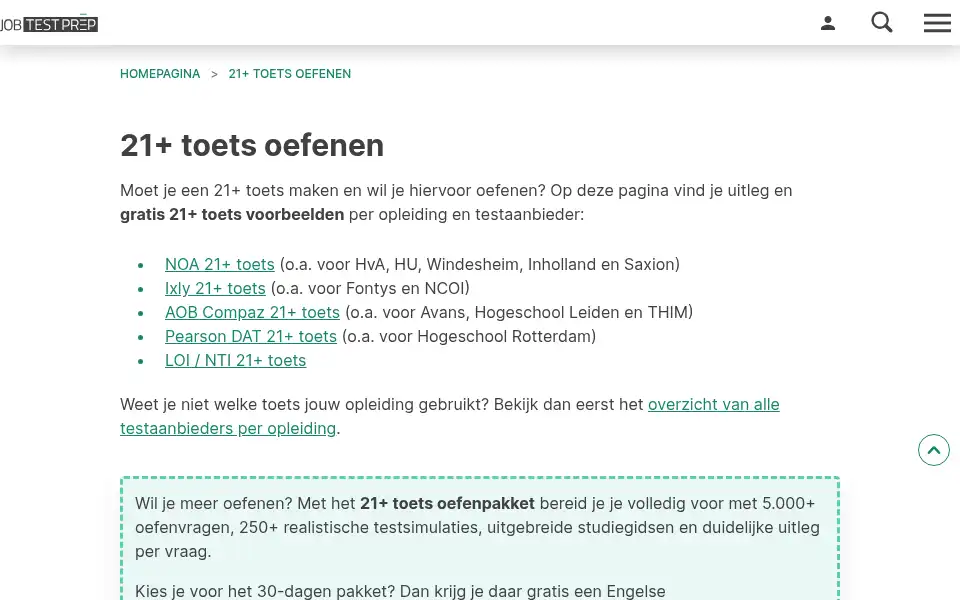
Task: Click text '(o.a. voor Avans, Hogeschool Leiden en THIM)'
Action: click(519, 312)
